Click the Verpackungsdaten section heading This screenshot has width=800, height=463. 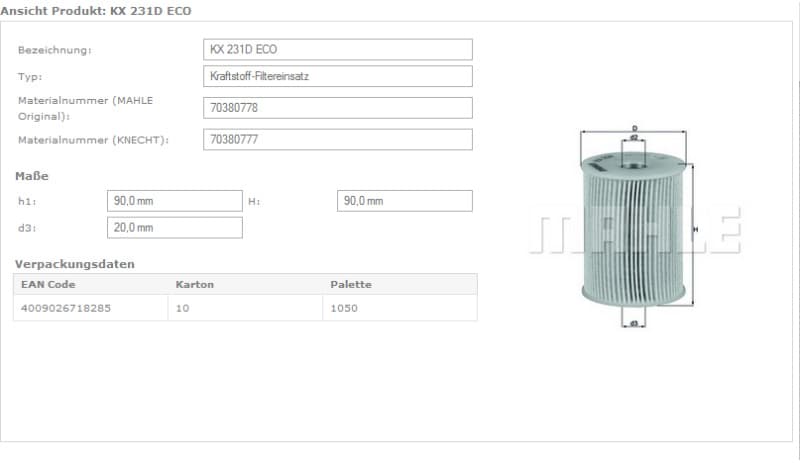[x=74, y=264]
